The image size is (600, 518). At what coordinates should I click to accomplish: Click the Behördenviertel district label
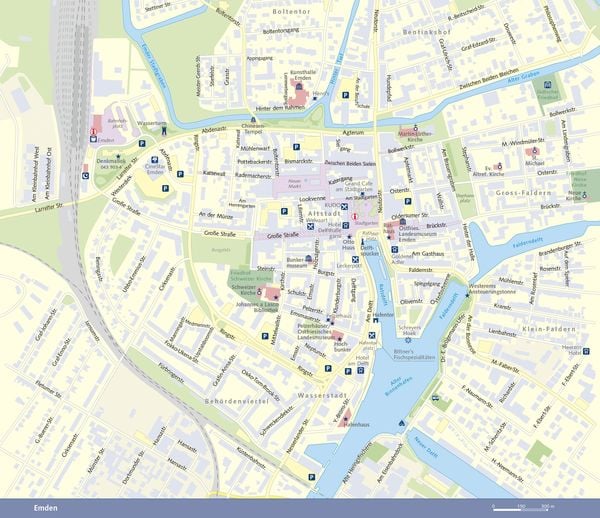237,401
